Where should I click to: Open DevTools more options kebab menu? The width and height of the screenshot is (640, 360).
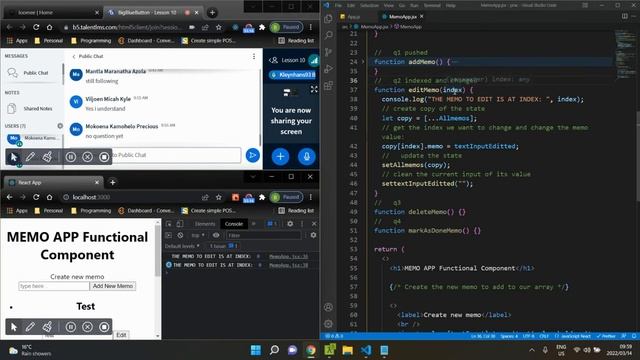(302, 224)
